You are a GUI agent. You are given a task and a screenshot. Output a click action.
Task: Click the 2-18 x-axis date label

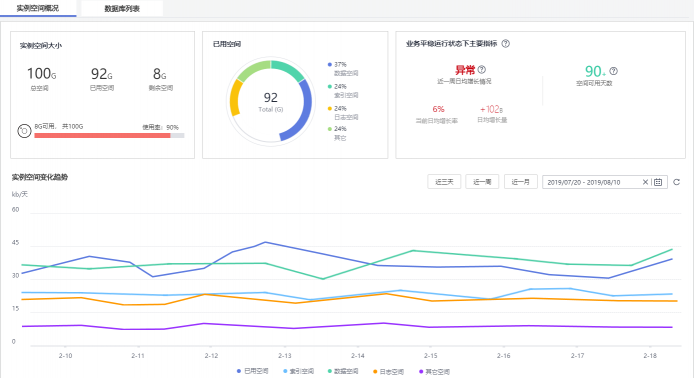(650, 355)
